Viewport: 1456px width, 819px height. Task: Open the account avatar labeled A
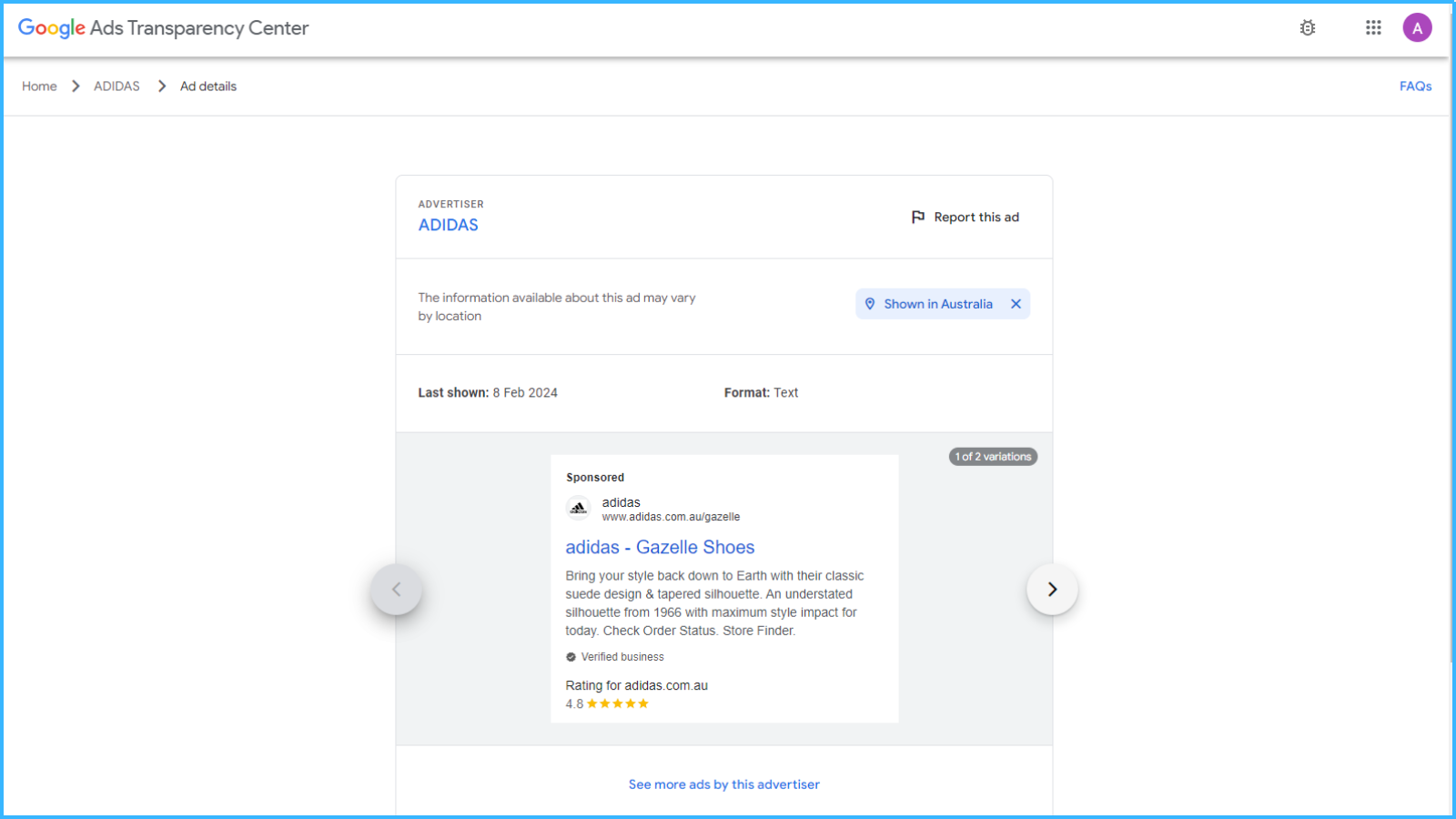tap(1417, 28)
